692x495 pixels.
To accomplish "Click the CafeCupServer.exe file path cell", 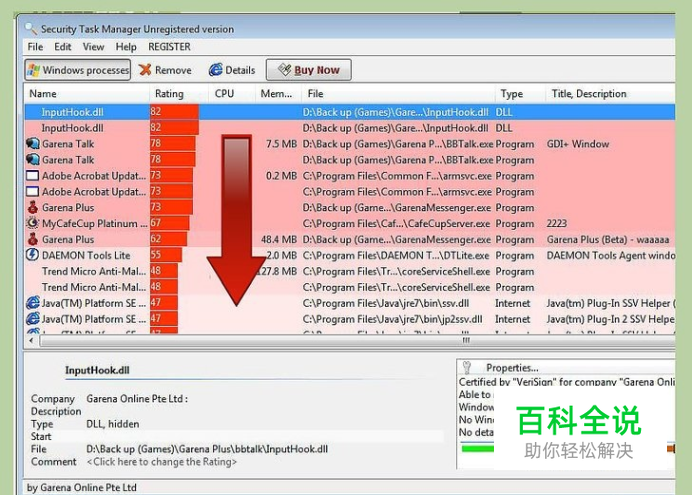I will (x=396, y=224).
